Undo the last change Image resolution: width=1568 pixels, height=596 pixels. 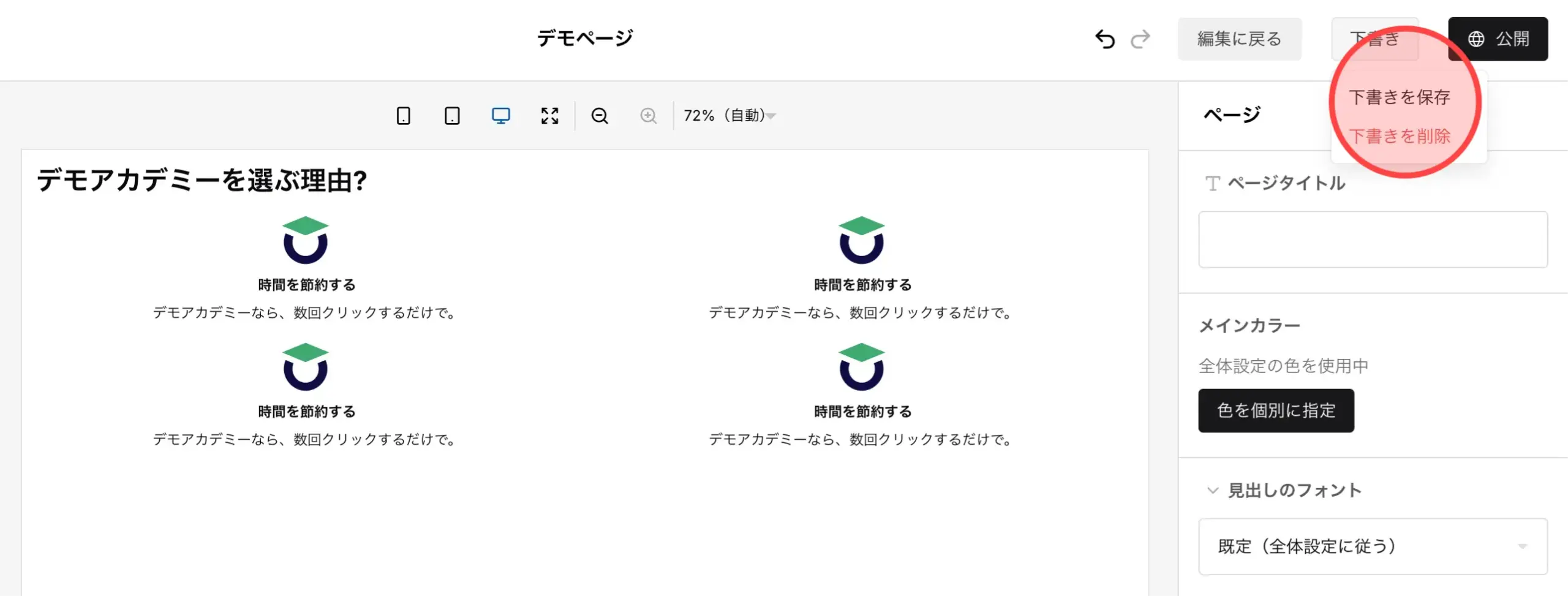pos(1105,39)
